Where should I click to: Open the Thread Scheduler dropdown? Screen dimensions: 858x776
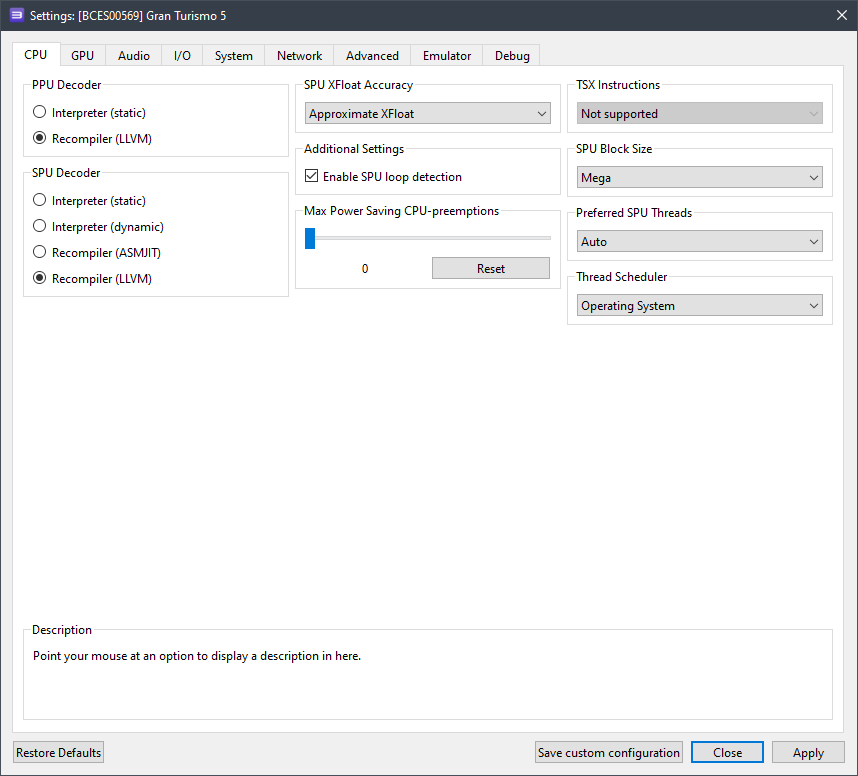point(700,306)
